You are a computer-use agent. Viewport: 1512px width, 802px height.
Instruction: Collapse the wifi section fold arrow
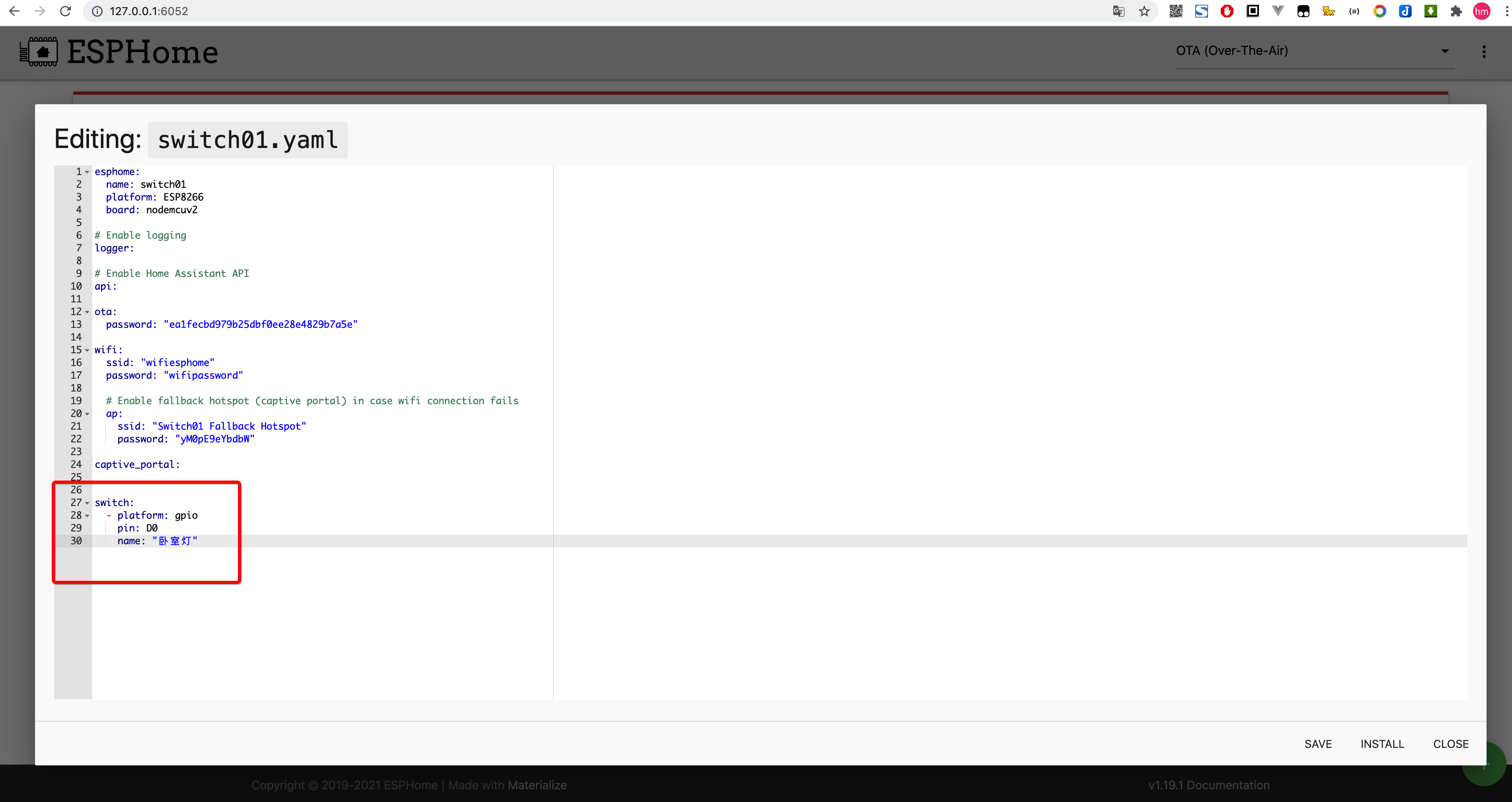88,350
